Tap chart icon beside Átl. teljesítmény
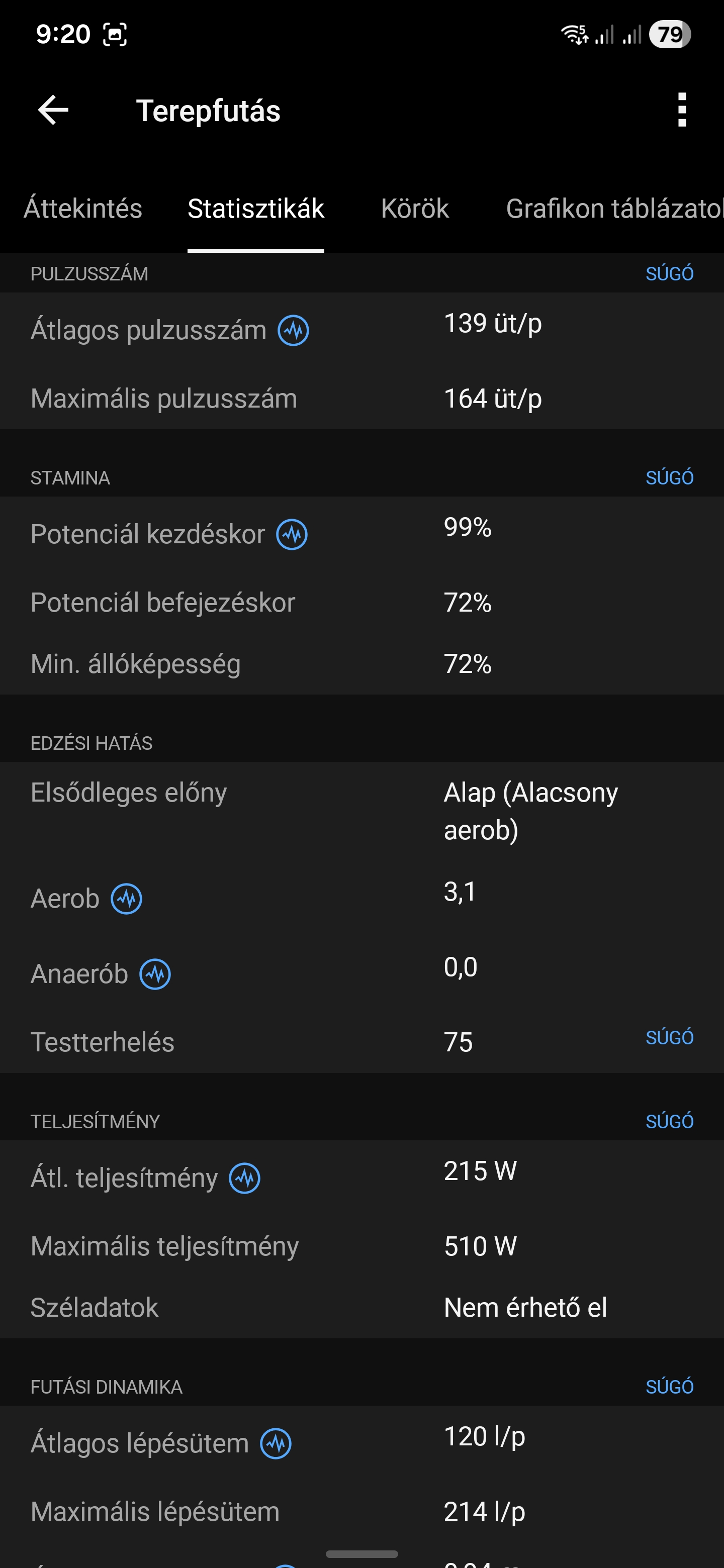The height and width of the screenshot is (1568, 724). 245,1178
